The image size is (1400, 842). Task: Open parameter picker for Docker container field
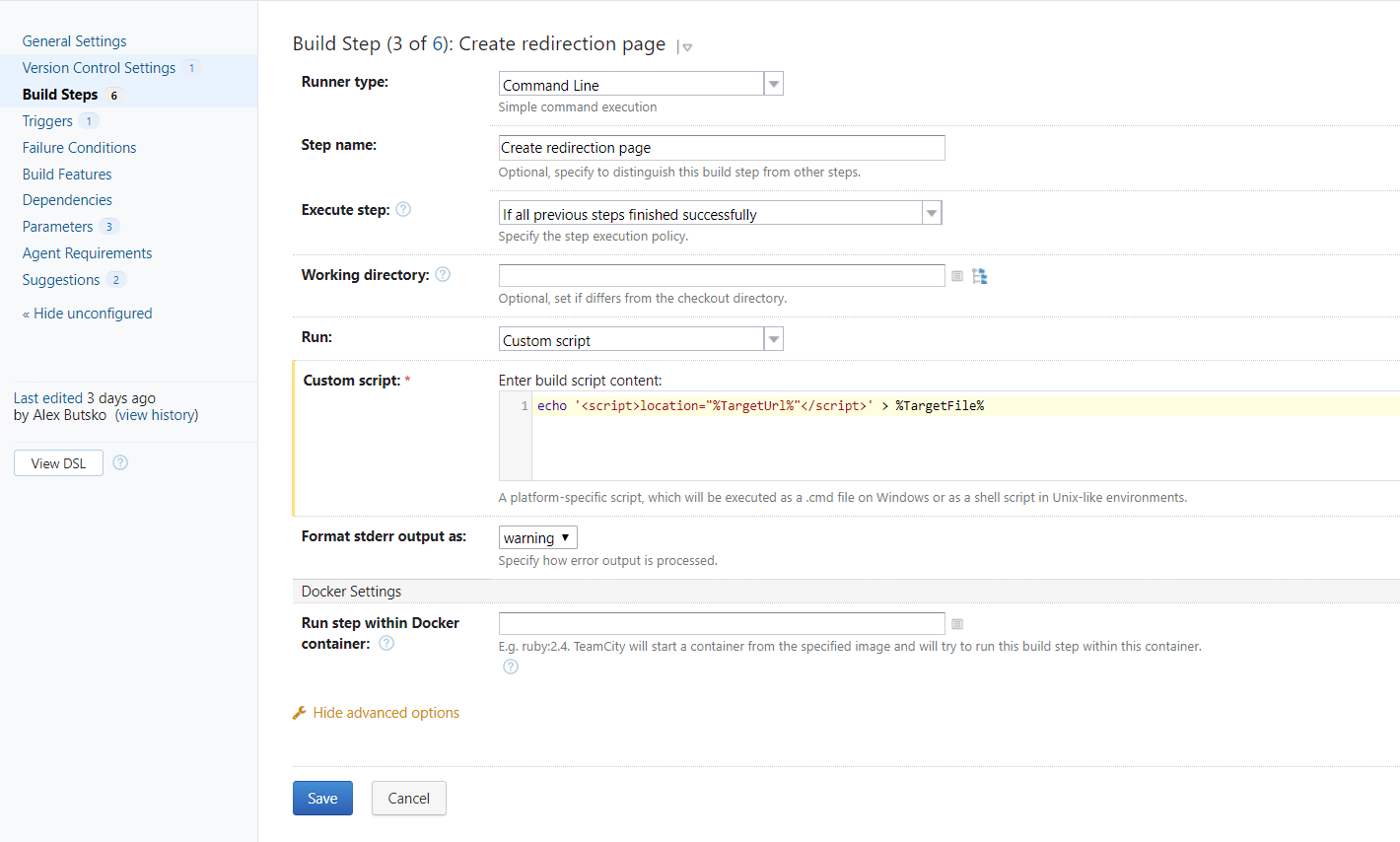click(x=957, y=624)
